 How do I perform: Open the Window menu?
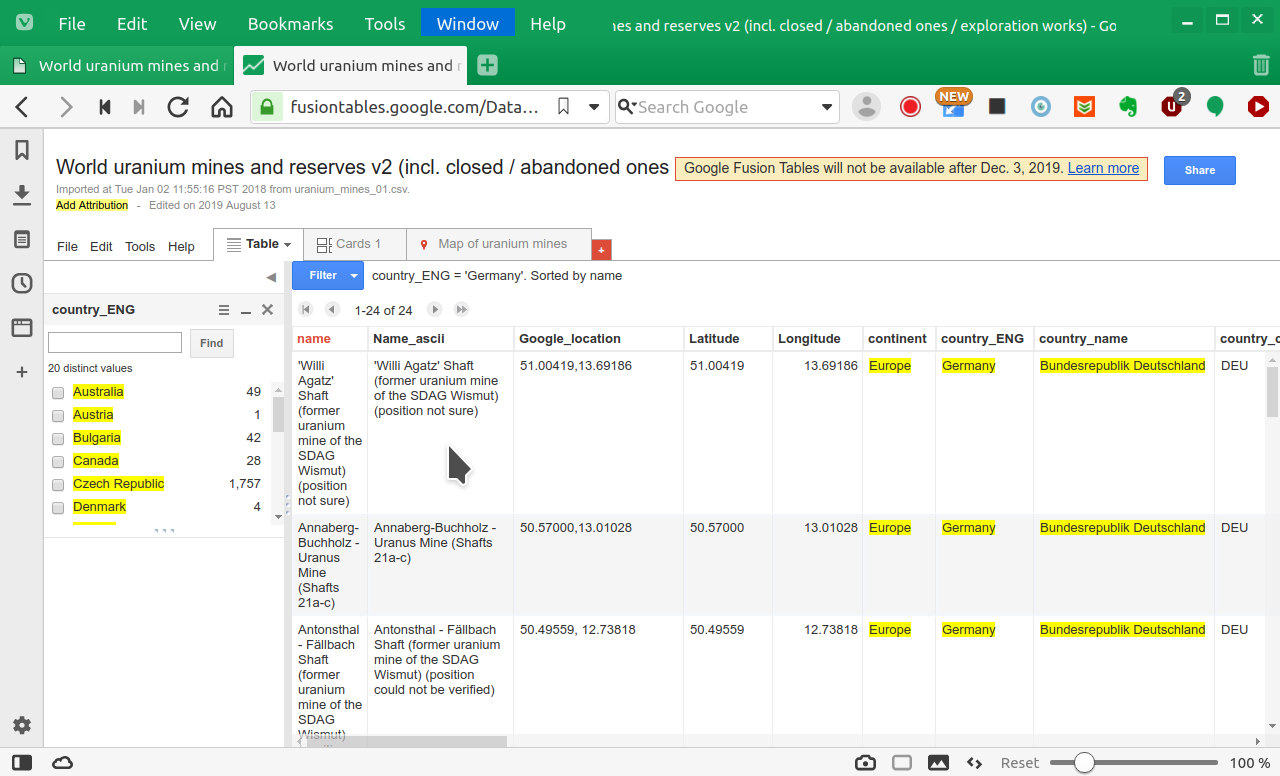(x=468, y=23)
